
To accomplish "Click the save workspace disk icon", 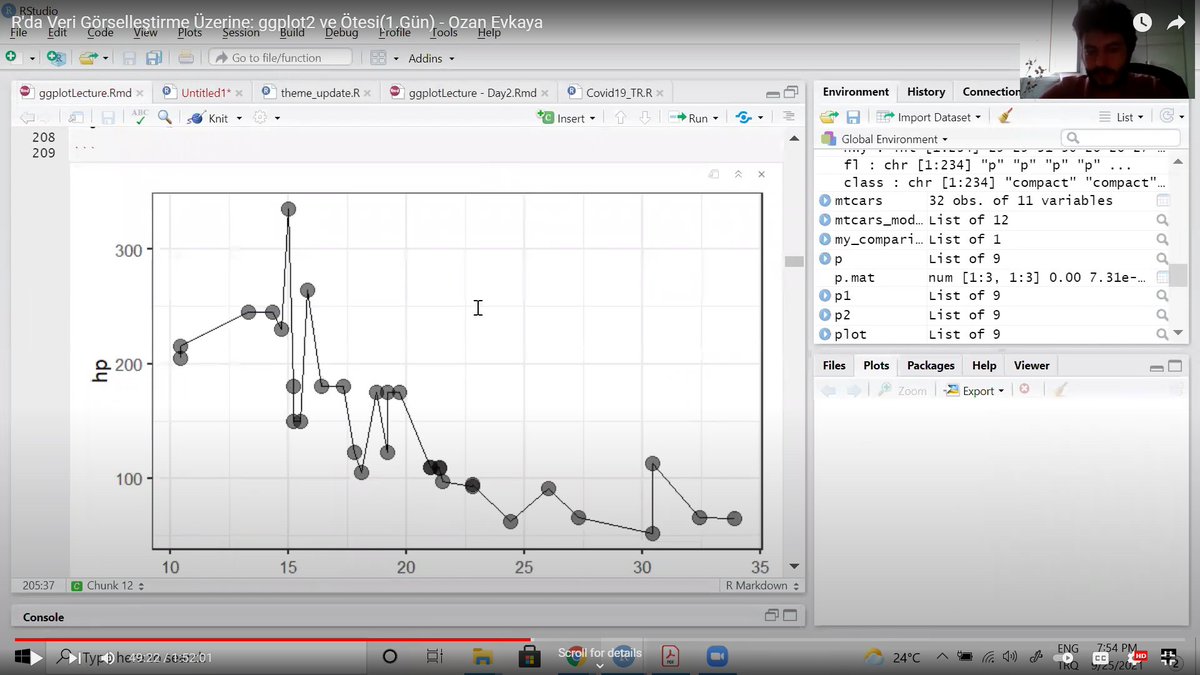I will tap(853, 117).
